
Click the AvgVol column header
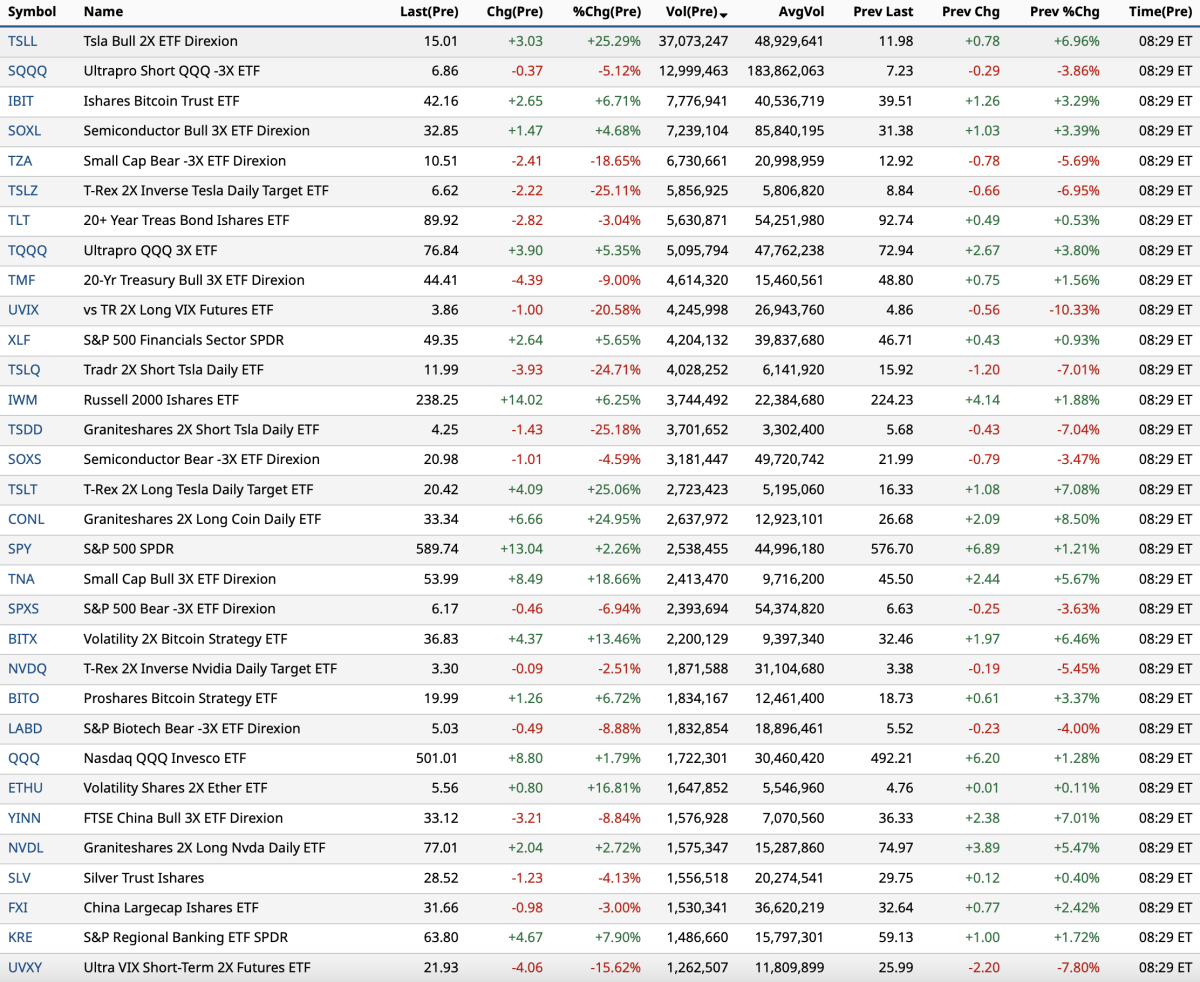(x=801, y=12)
